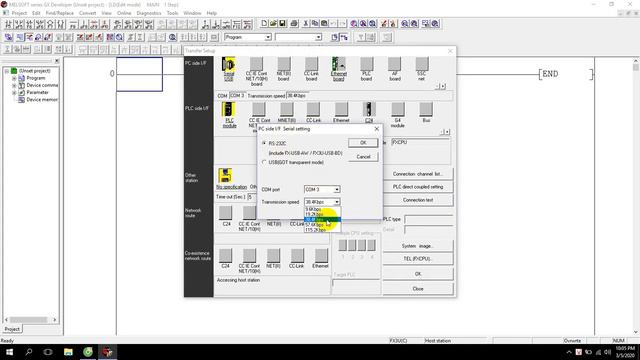The image size is (640, 360).
Task: Choose 115.2Kbps from the speed list
Action: 322,230
